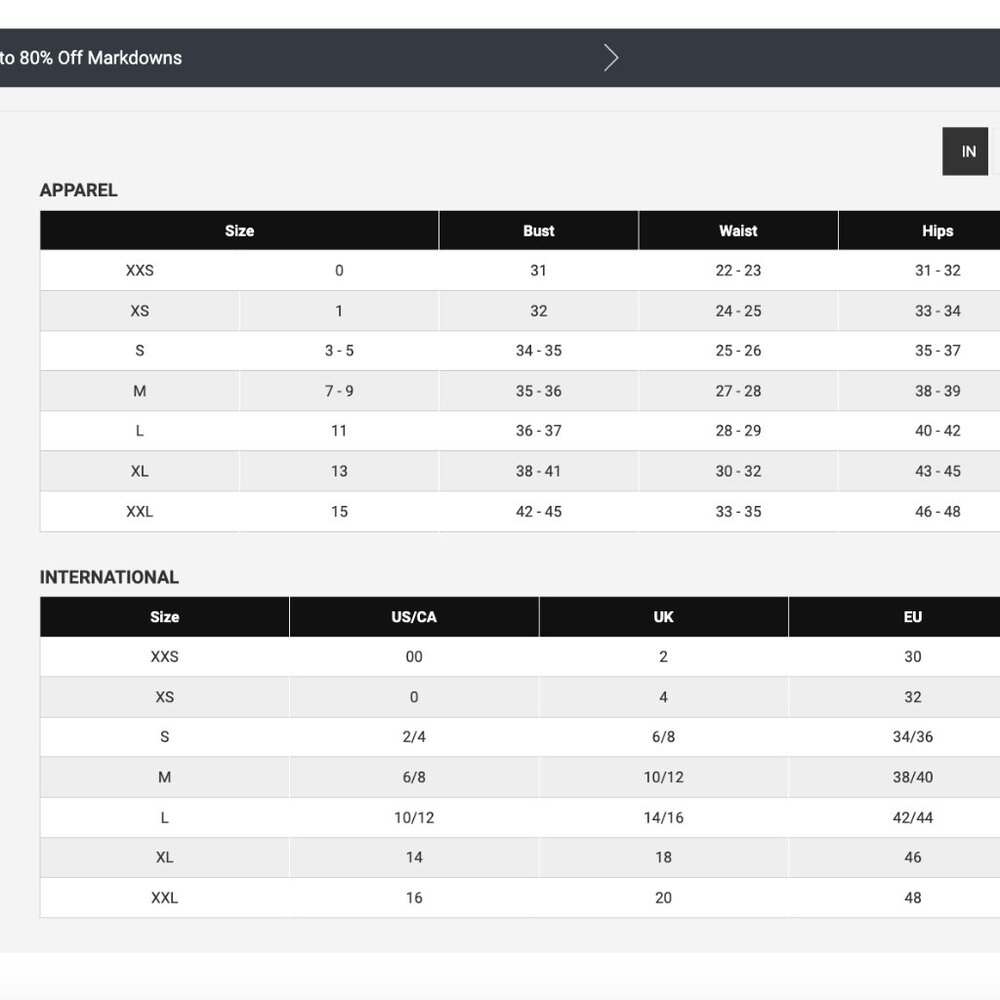Click the International Size column header
This screenshot has height=1000, width=1000.
click(165, 617)
